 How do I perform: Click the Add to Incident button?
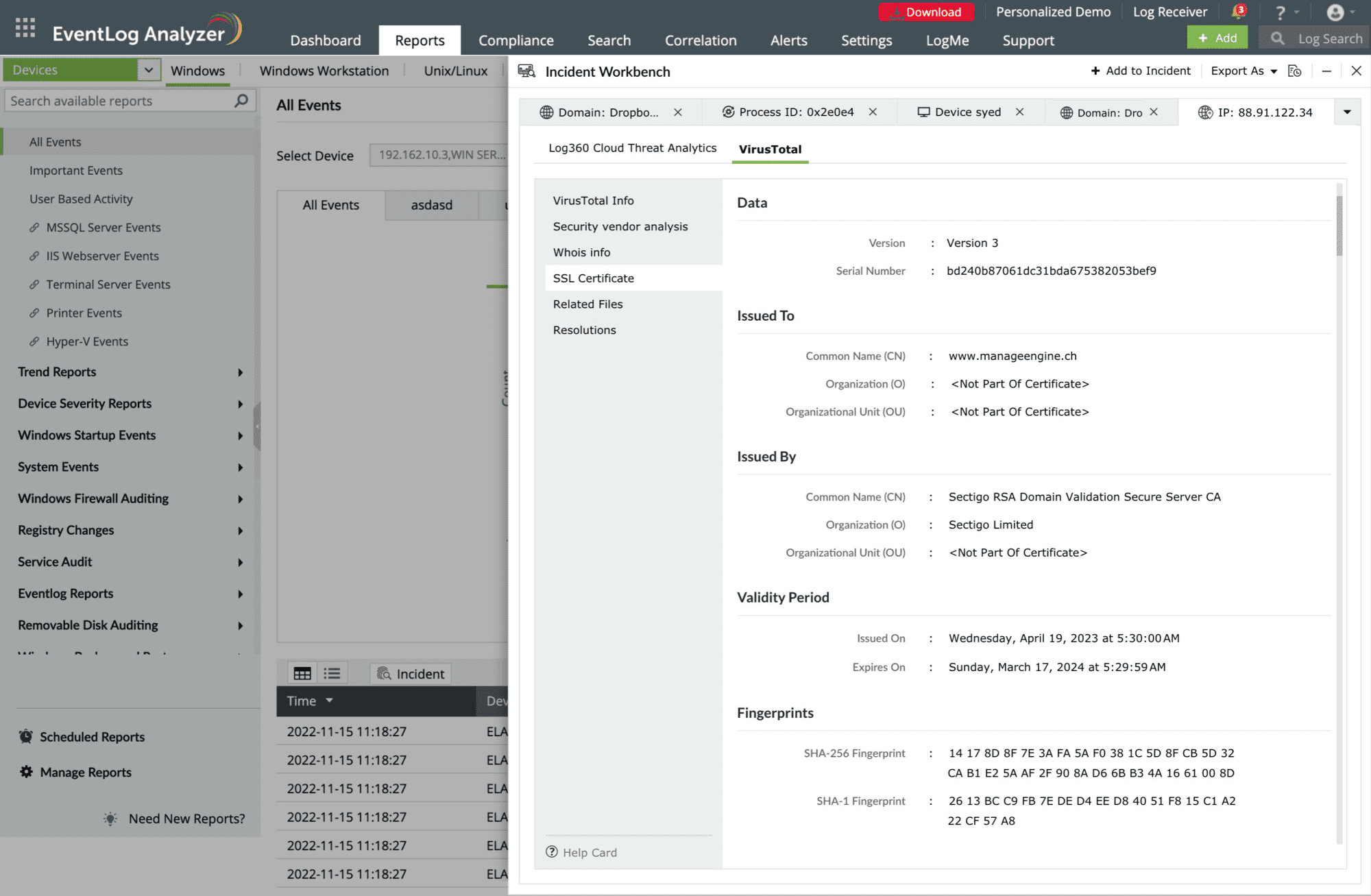(x=1140, y=71)
